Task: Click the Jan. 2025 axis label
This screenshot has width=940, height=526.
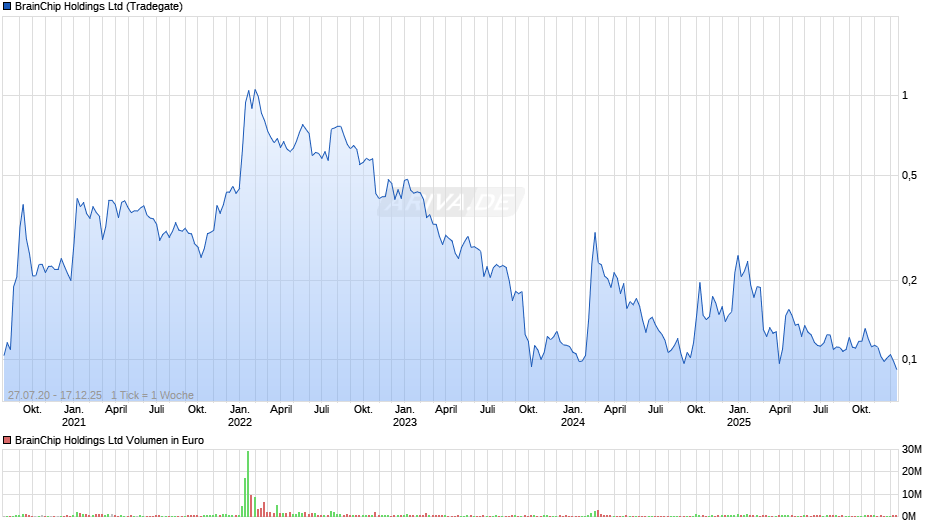Action: (739, 416)
